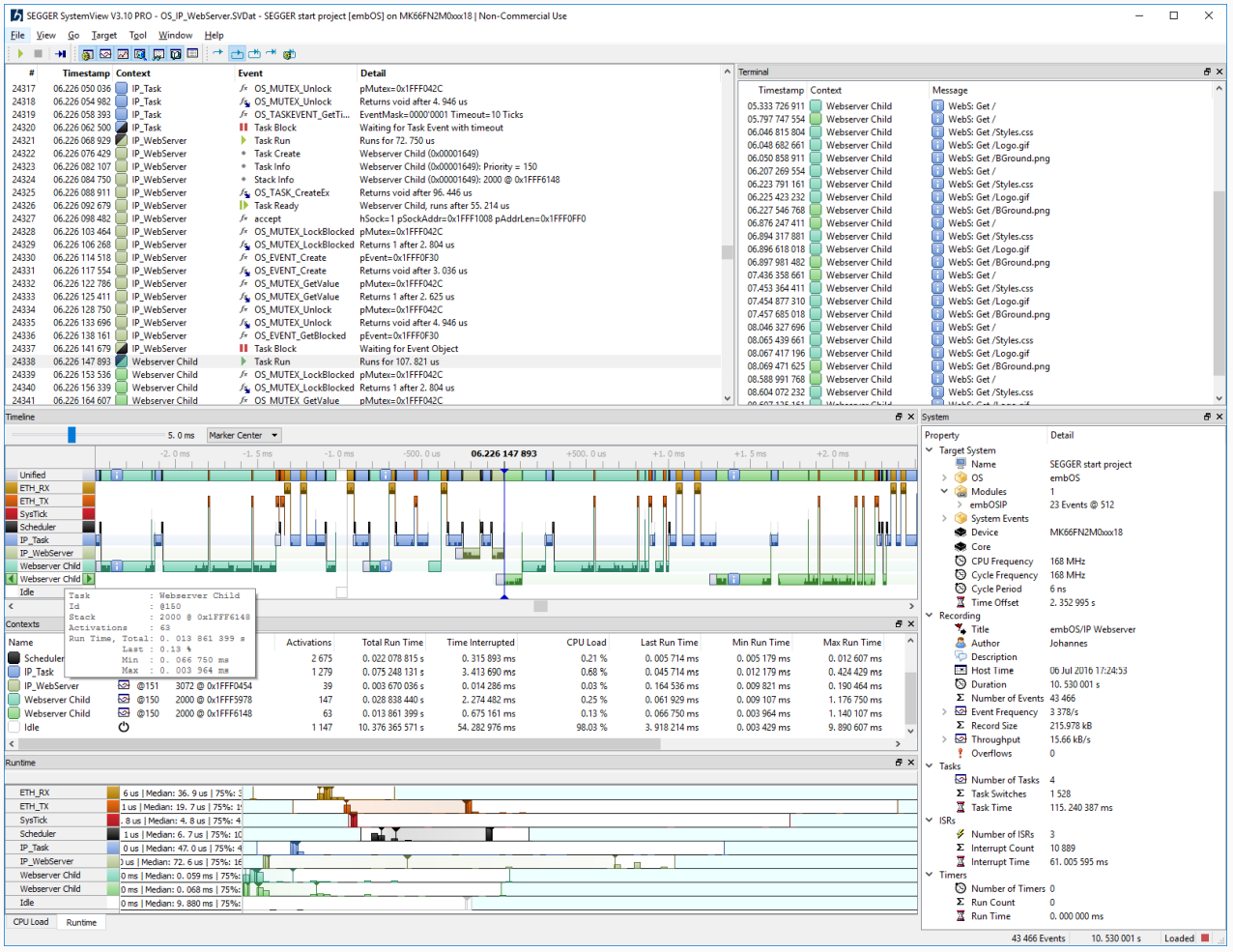Jump to next Webserver Child activation arrow

point(89,579)
